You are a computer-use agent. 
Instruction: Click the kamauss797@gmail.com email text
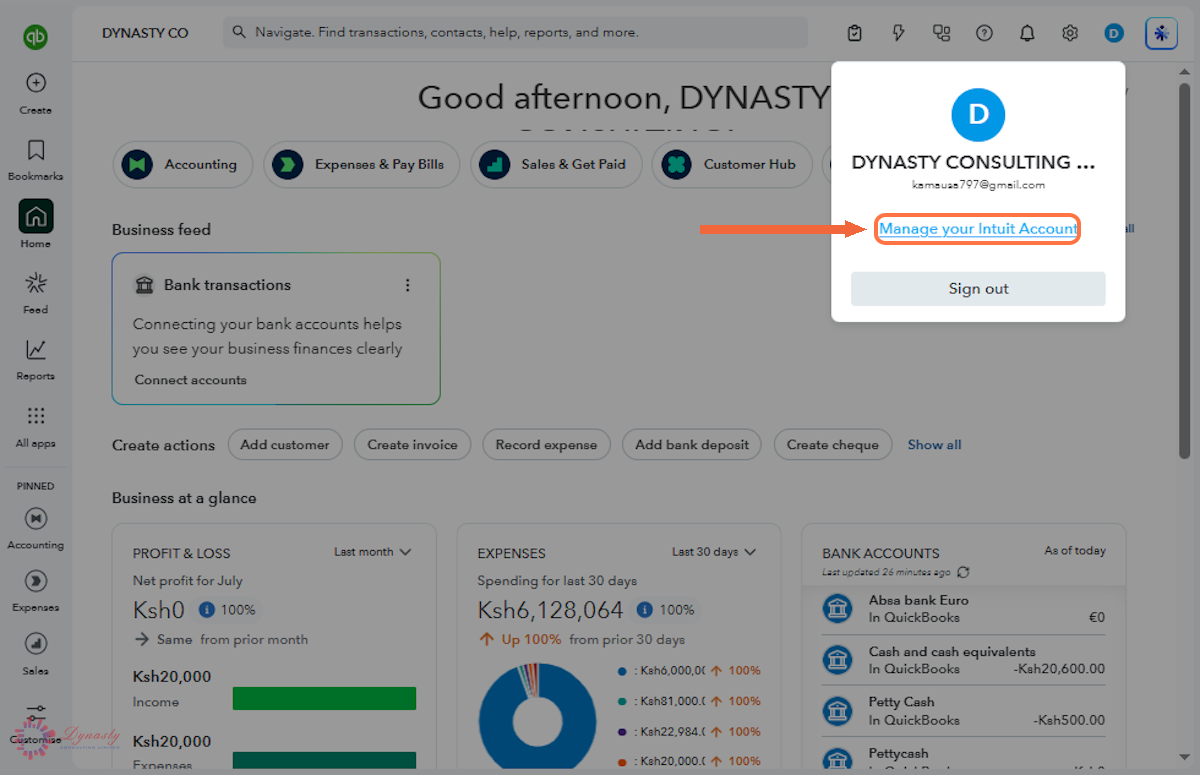(978, 185)
